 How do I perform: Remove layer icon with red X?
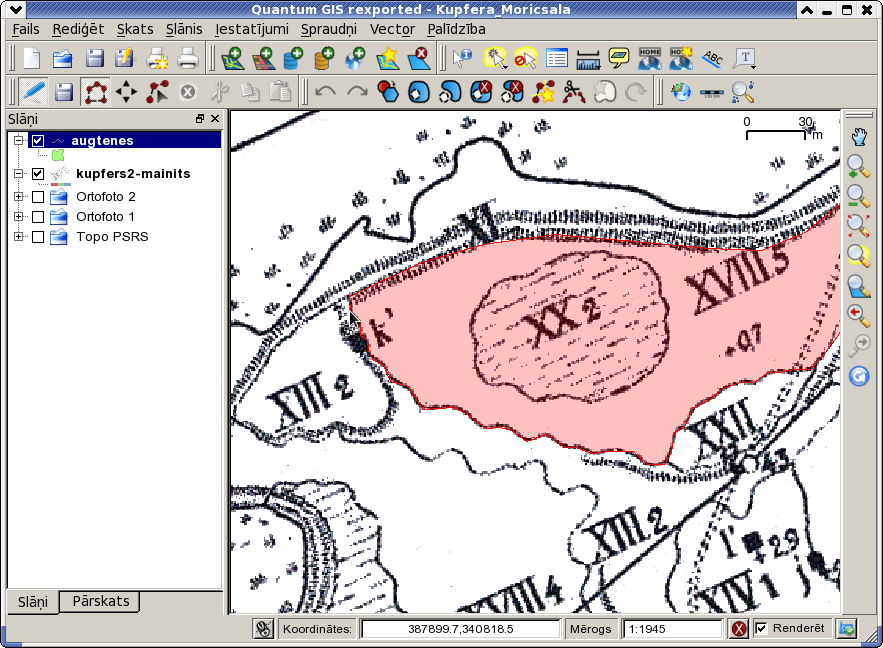418,58
